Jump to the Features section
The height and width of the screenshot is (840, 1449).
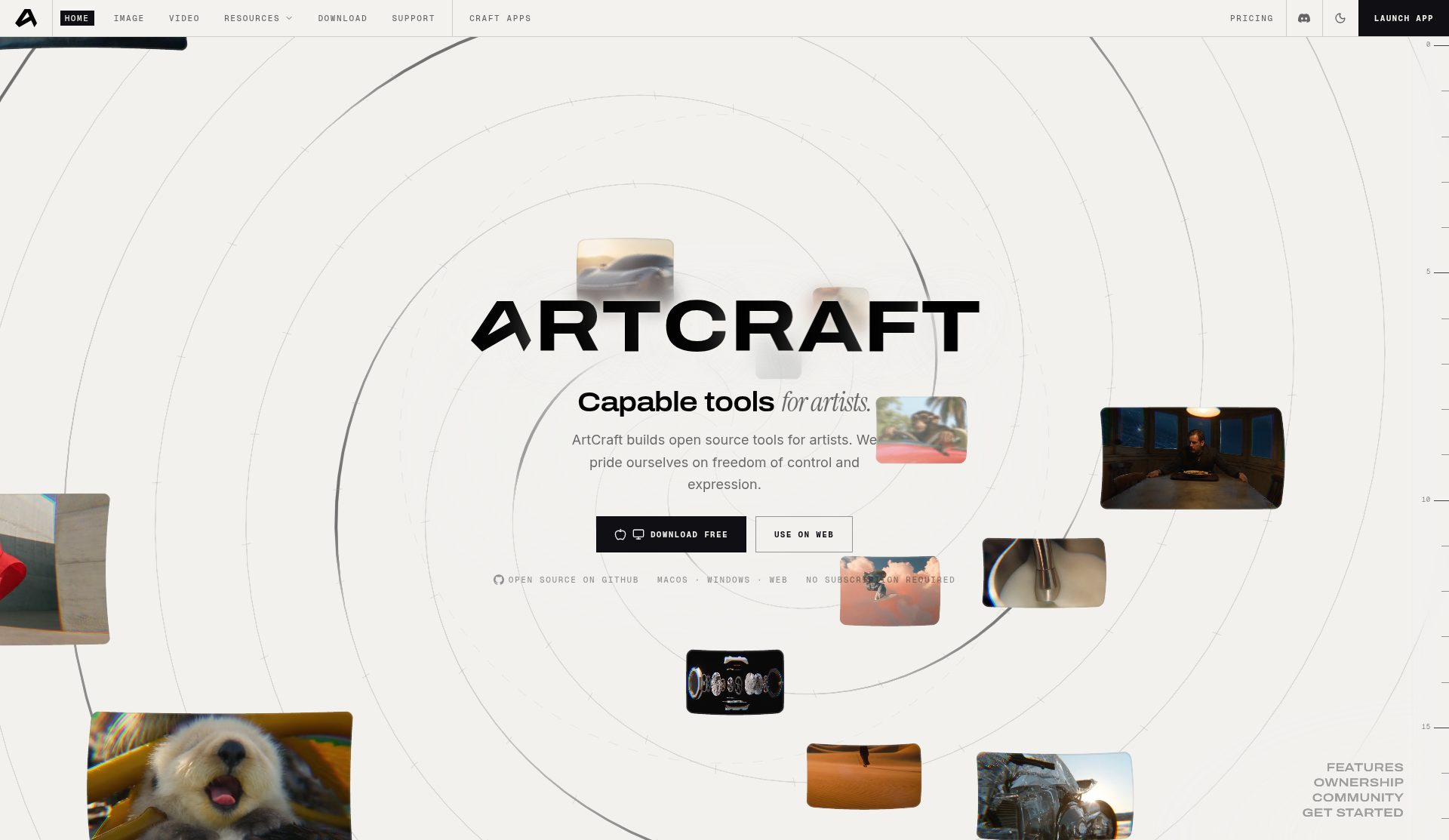(1364, 767)
